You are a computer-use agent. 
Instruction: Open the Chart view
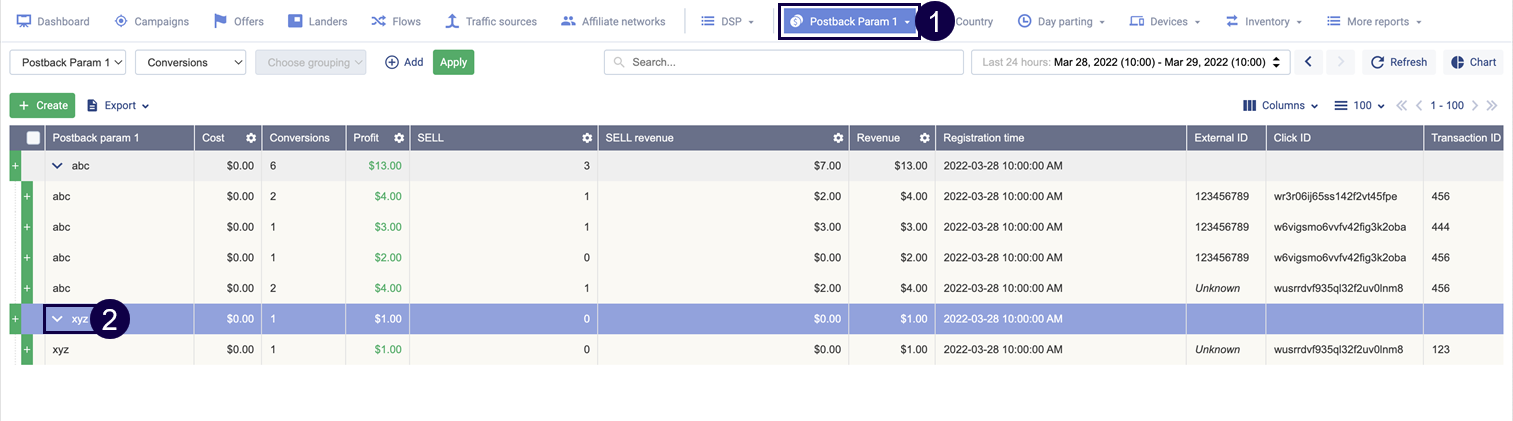pyautogui.click(x=1473, y=62)
